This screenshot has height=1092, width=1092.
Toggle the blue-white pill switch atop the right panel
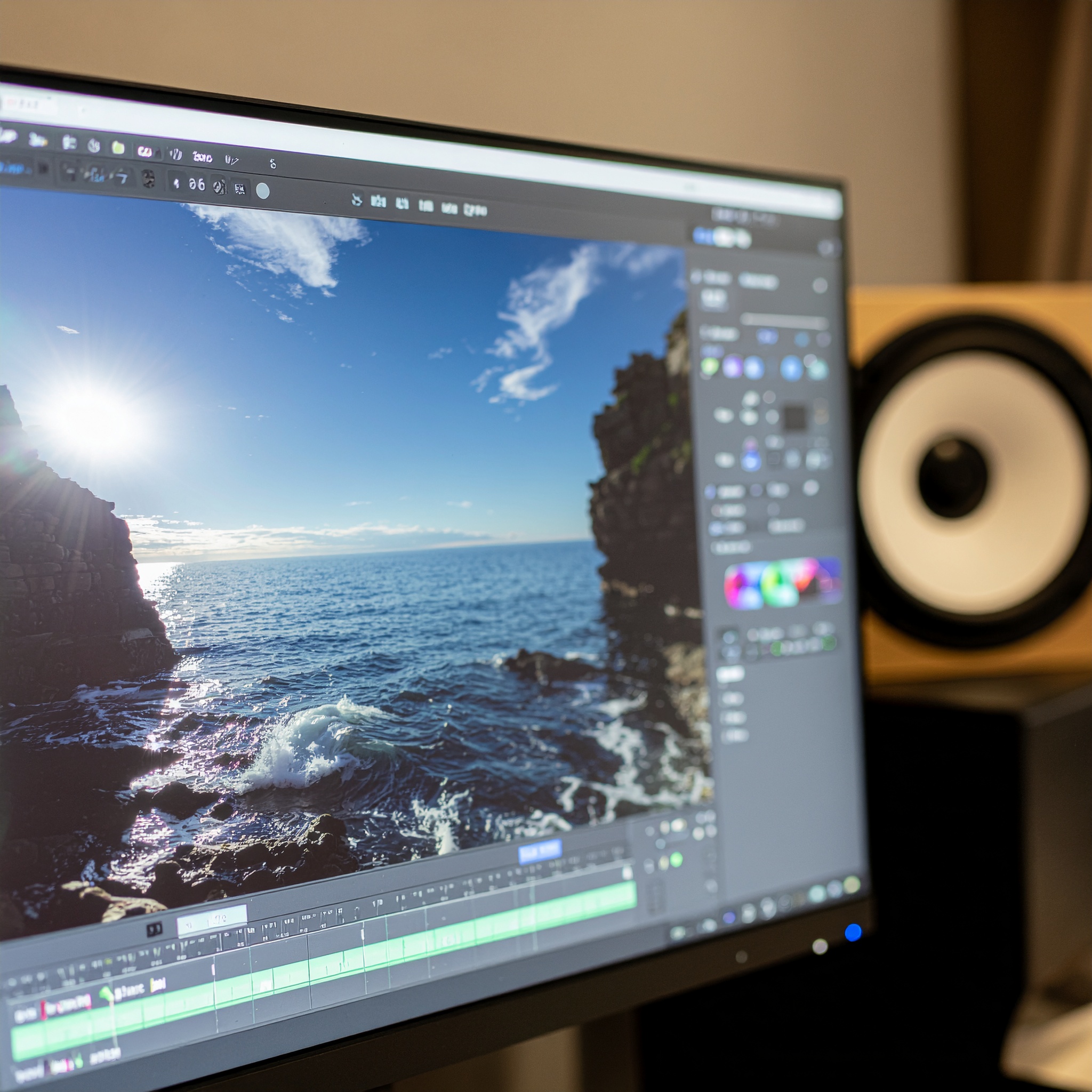click(x=723, y=237)
